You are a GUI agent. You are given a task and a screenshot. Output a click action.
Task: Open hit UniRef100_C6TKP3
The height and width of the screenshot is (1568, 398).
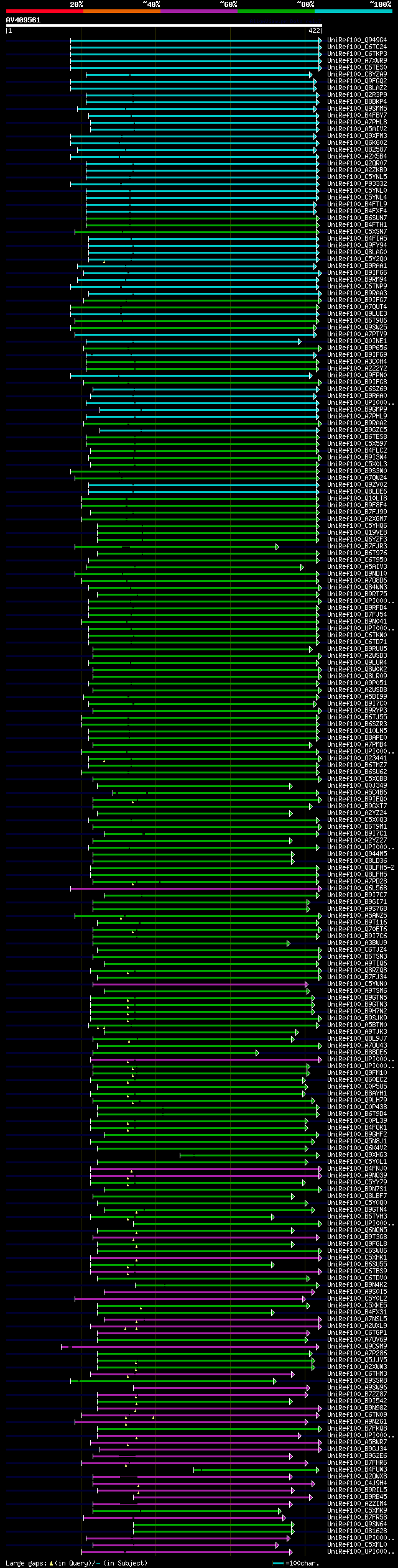tap(357, 54)
